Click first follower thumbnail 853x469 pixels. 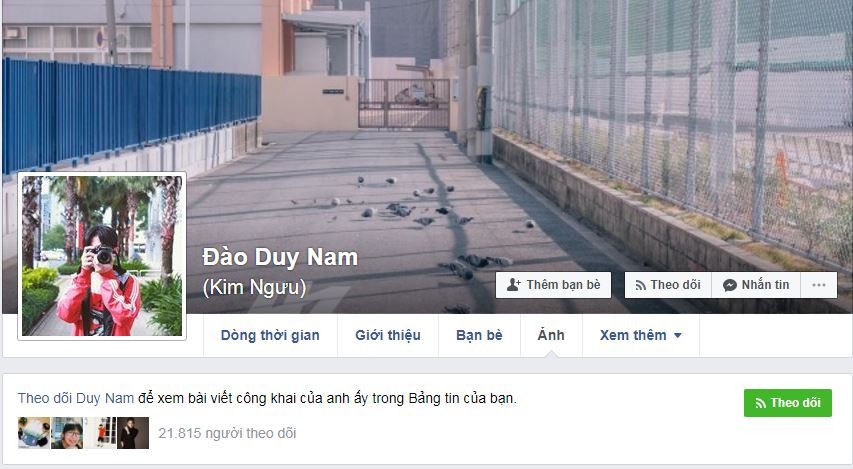(x=34, y=433)
